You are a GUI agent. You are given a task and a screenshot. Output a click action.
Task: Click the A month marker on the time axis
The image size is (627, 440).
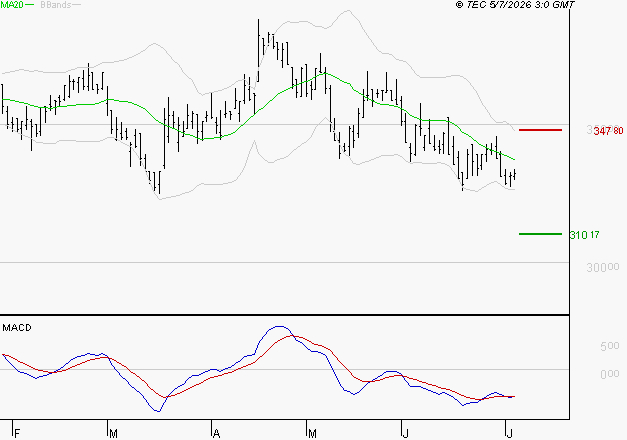216,434
